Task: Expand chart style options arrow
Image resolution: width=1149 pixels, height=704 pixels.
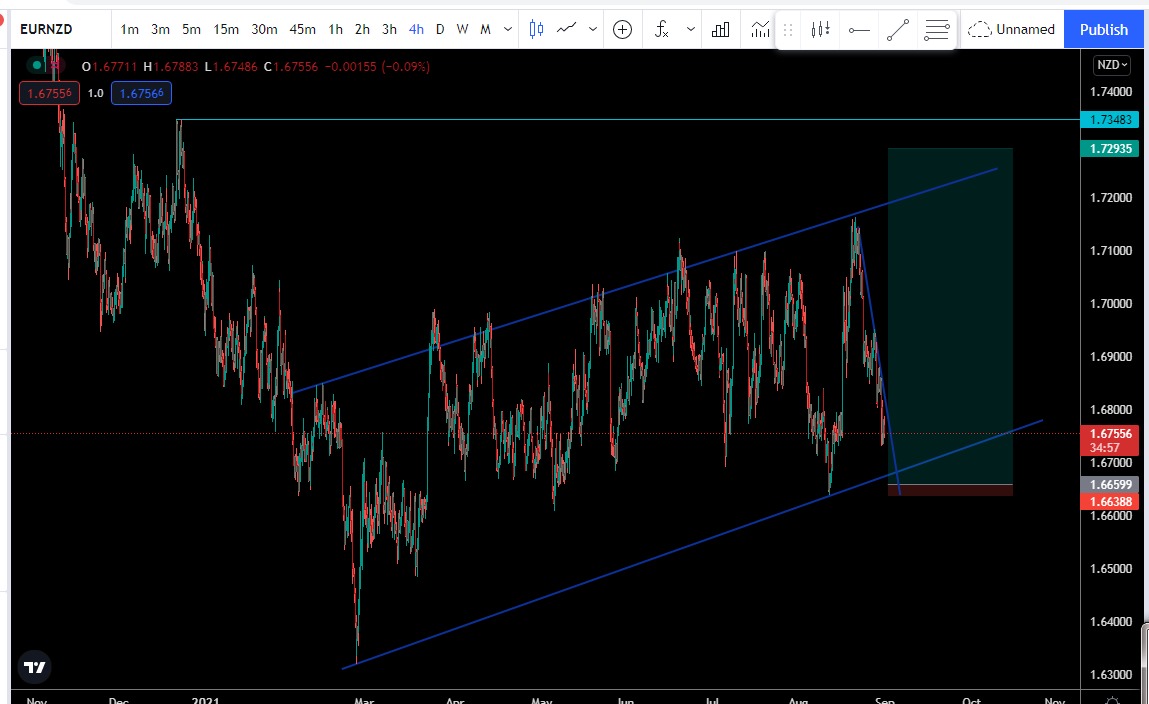Action: (x=593, y=29)
